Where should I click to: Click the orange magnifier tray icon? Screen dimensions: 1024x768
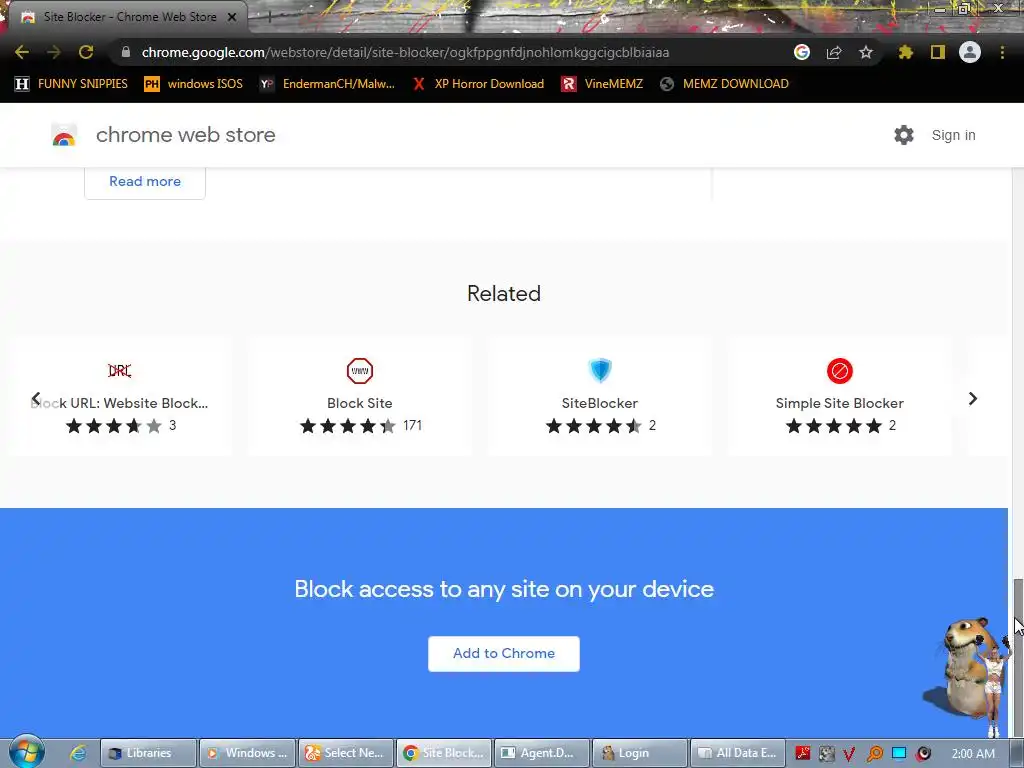point(874,754)
